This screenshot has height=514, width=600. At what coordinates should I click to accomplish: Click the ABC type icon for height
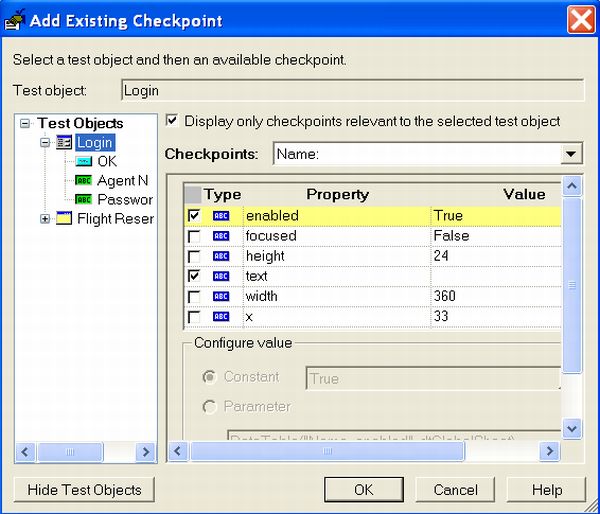(221, 256)
